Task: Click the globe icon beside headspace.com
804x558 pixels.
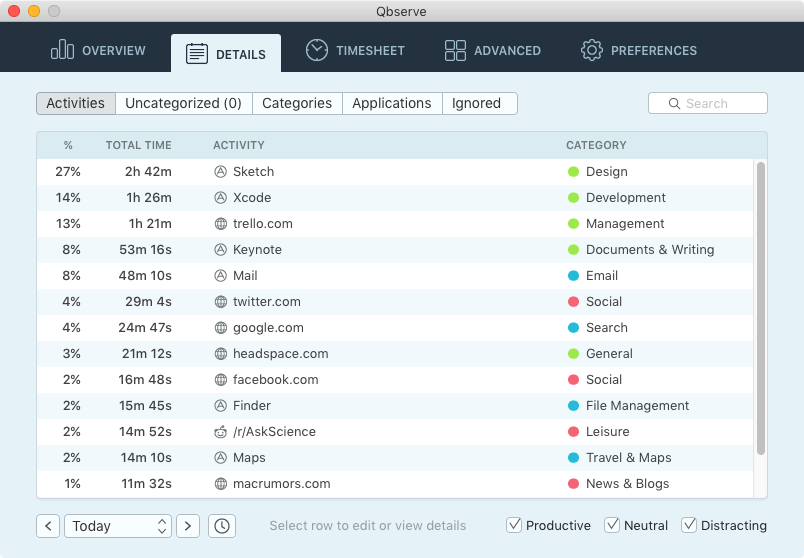Action: [x=220, y=354]
